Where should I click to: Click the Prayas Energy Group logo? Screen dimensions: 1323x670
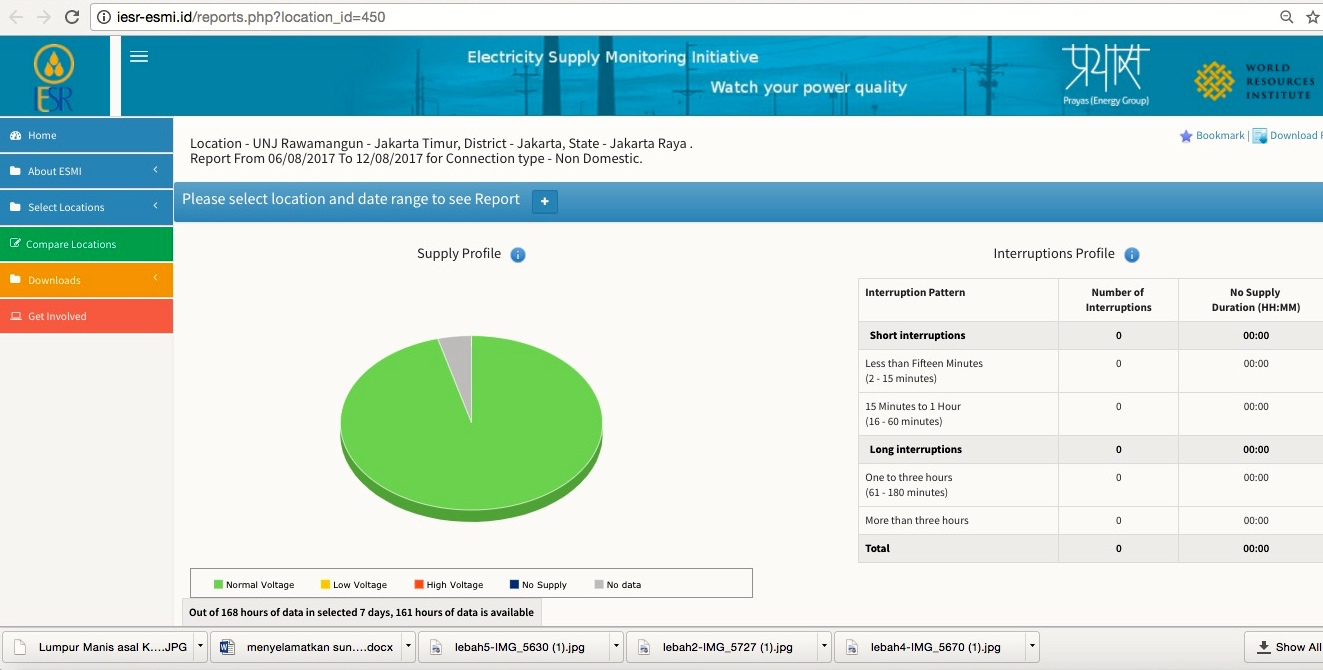click(x=1105, y=75)
